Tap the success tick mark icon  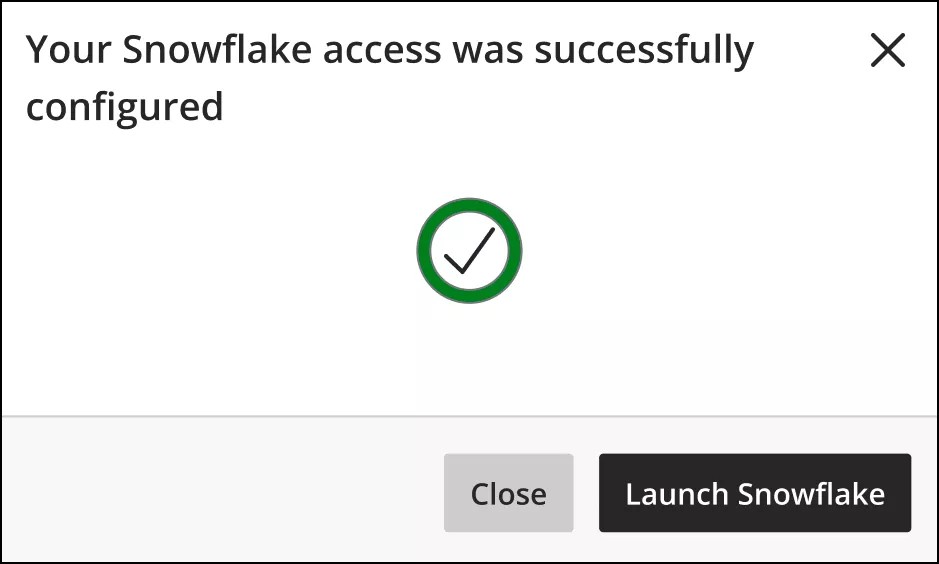[469, 250]
